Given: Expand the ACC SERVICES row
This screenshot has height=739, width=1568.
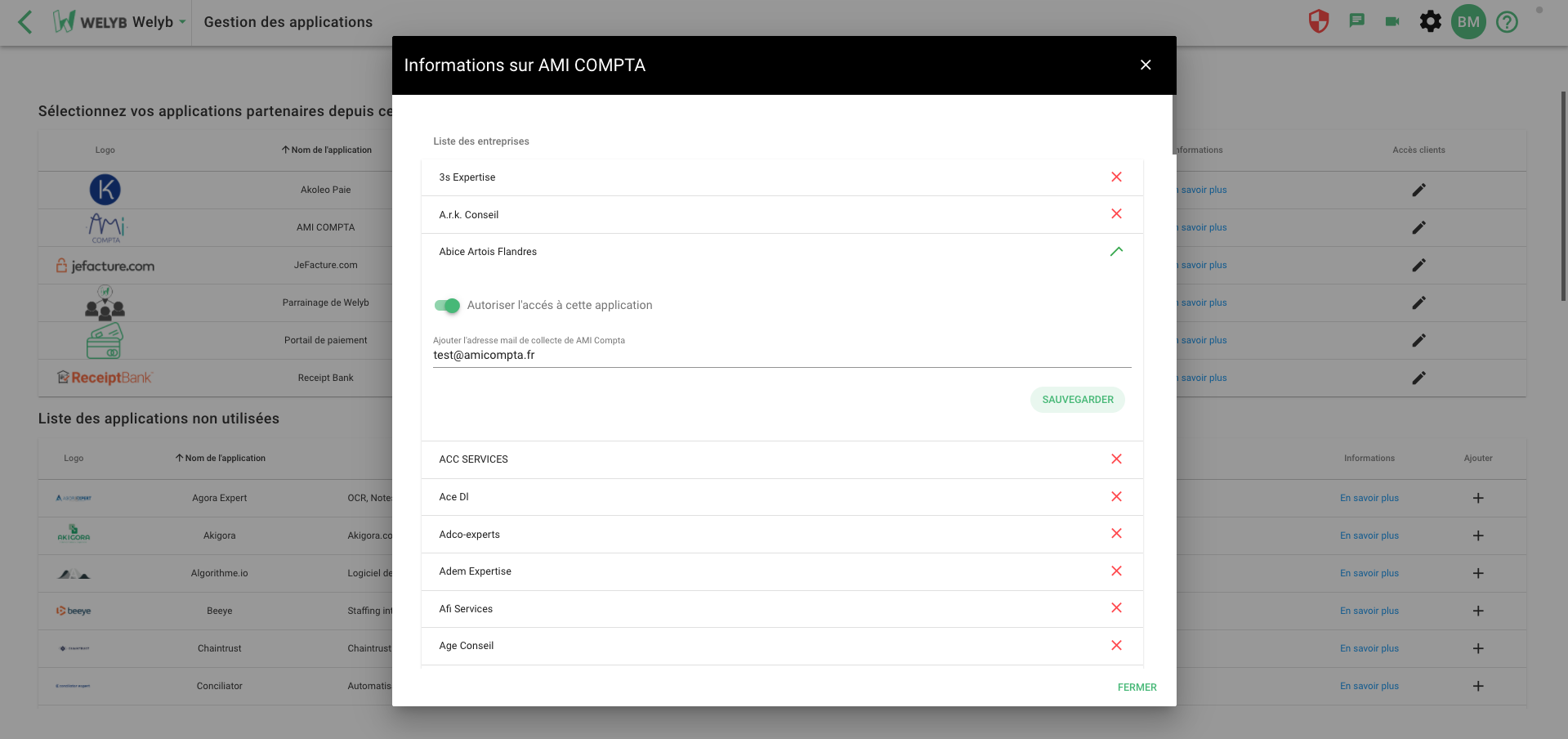Looking at the screenshot, I should coord(782,459).
